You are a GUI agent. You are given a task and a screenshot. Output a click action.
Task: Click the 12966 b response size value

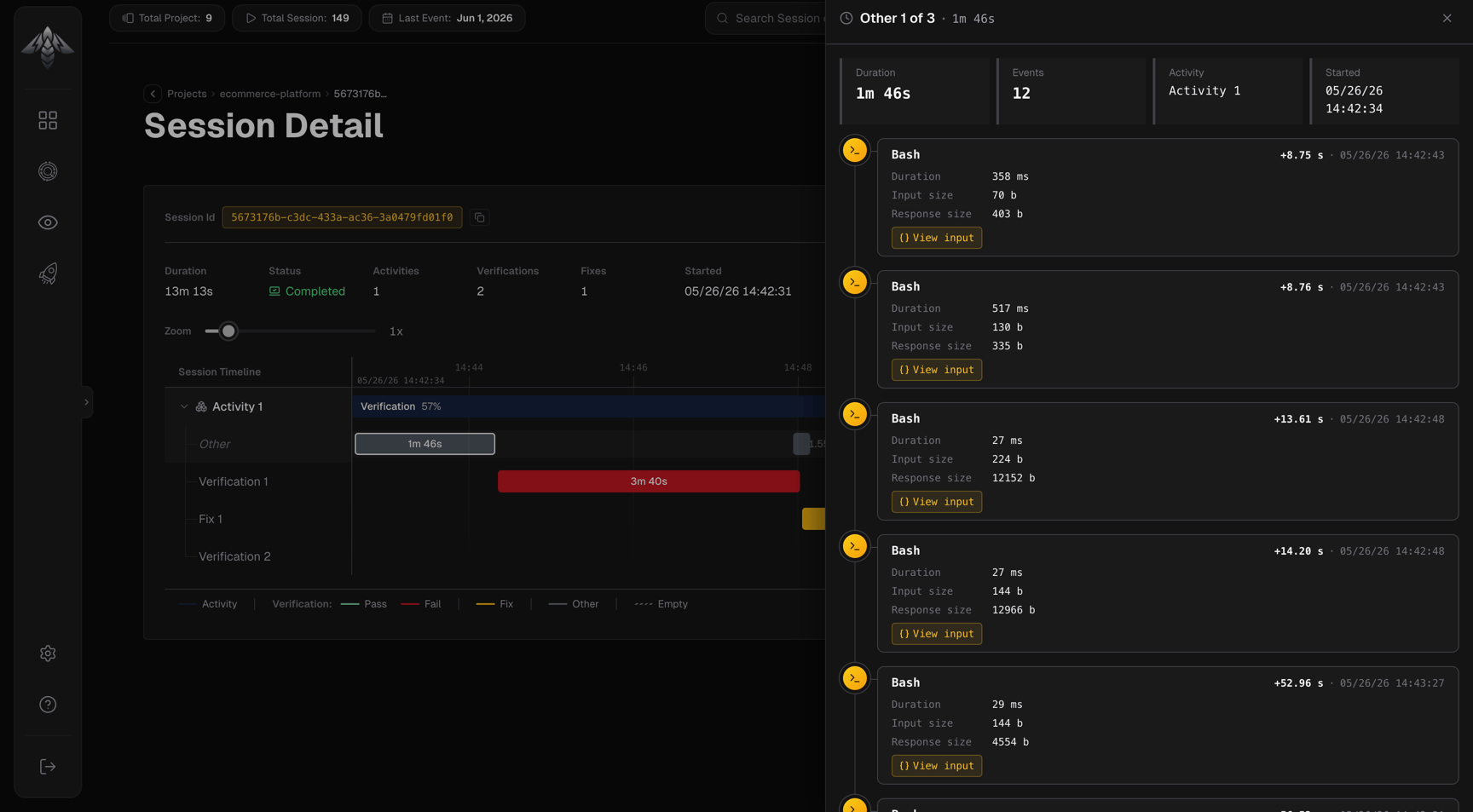(1014, 610)
